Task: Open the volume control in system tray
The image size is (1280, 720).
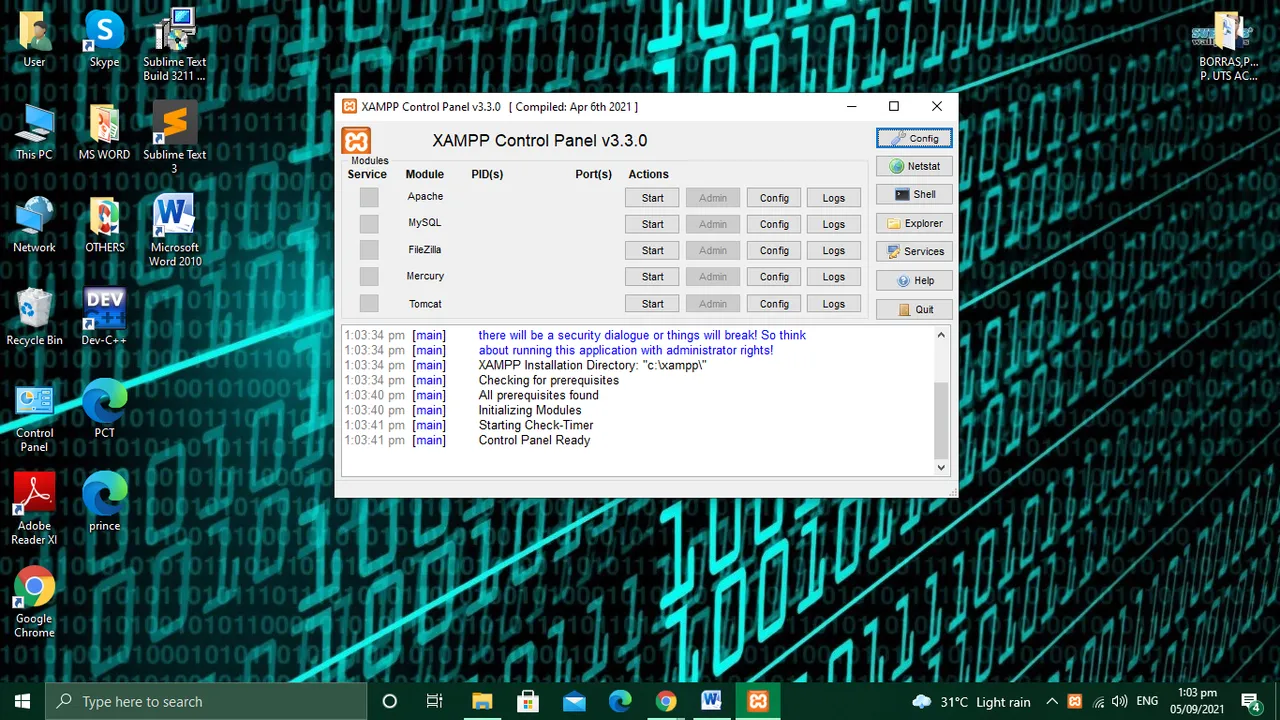Action: click(1120, 702)
